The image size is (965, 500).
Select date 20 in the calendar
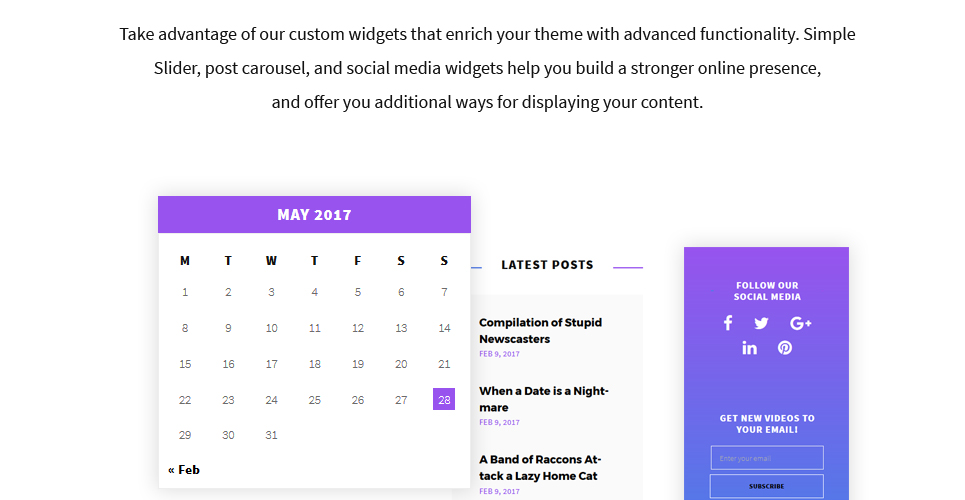pos(401,364)
